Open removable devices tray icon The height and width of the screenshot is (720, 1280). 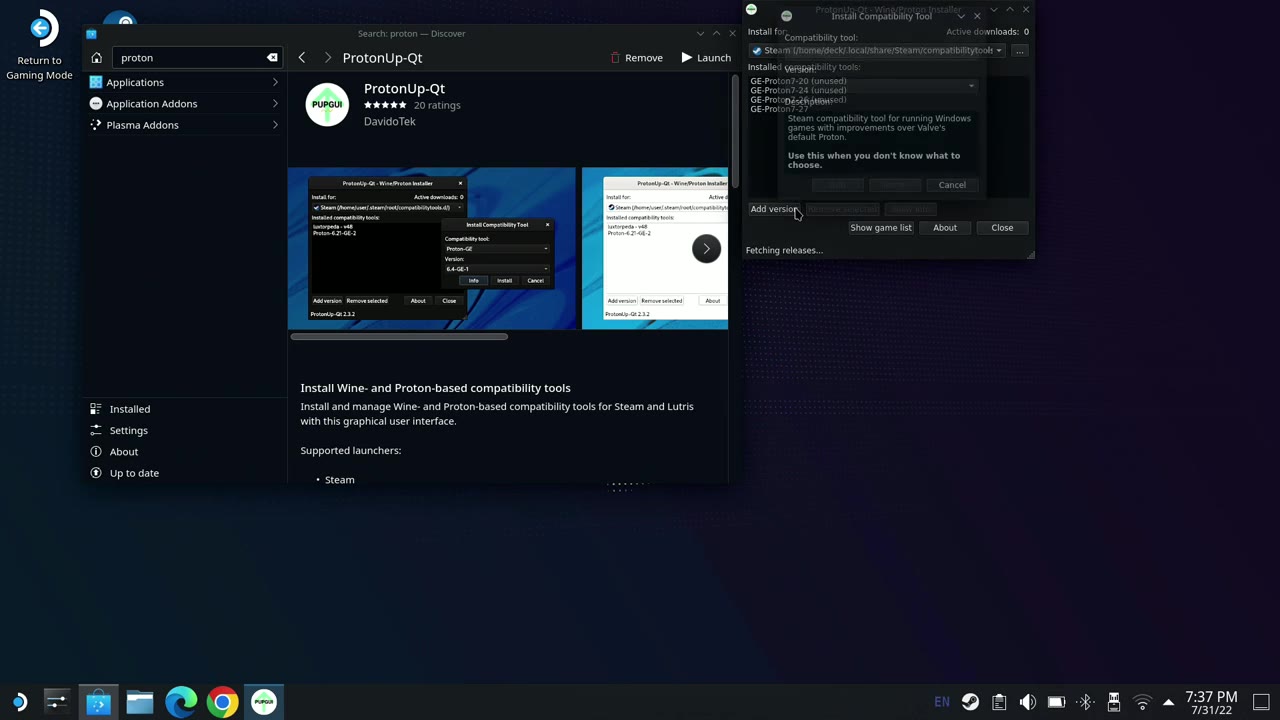(x=1113, y=702)
